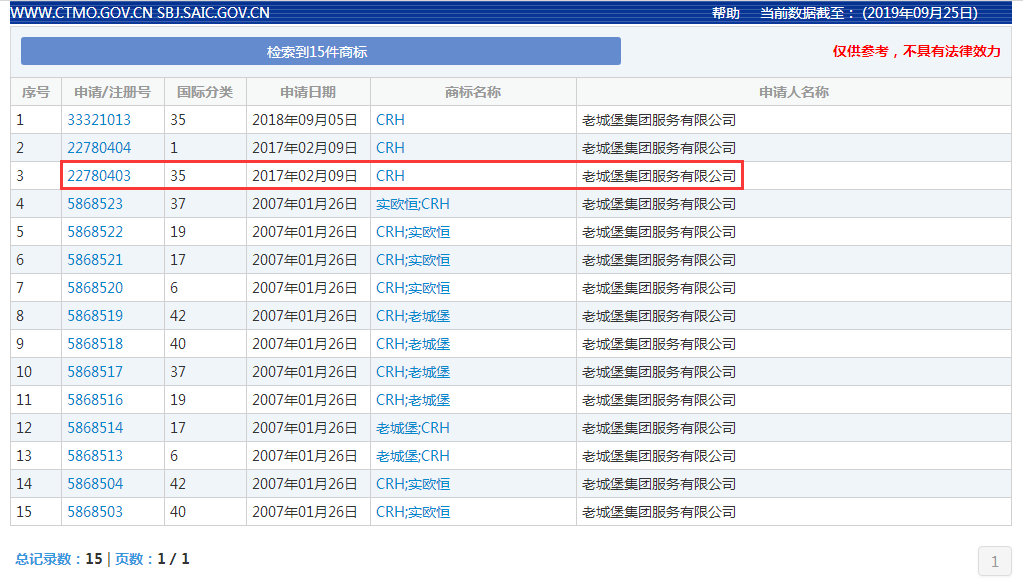Screen dimensions: 1023x583
Task: Click the 申请人名称 column header
Action: coord(794,92)
